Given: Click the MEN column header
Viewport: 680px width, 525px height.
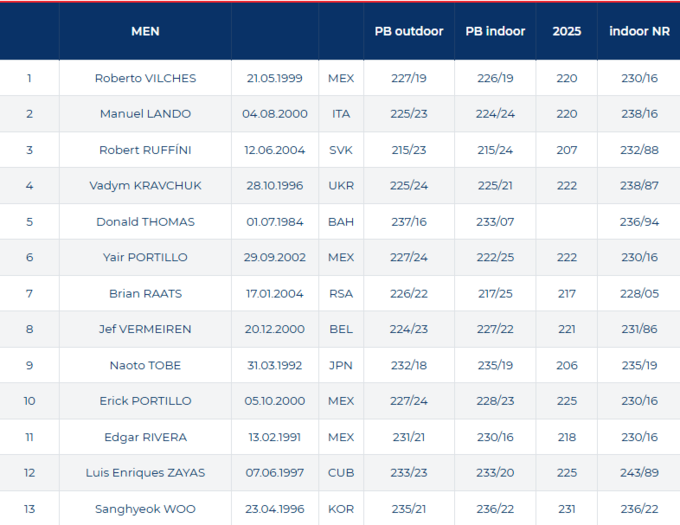Looking at the screenshot, I should point(145,31).
